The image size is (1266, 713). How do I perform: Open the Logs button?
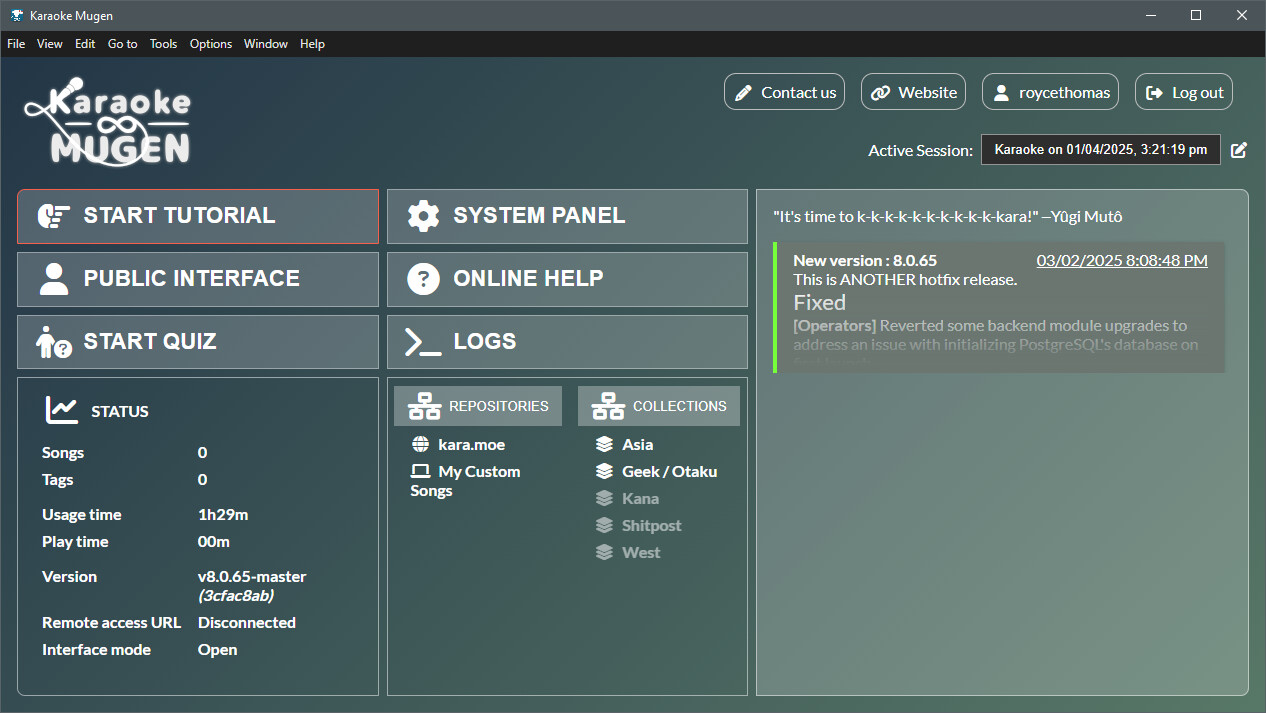(x=567, y=342)
